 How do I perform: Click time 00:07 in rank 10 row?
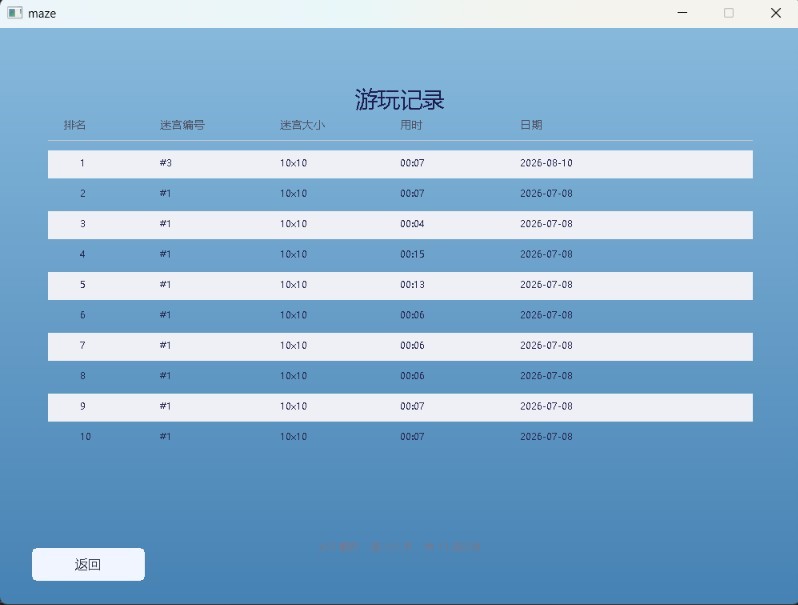(412, 437)
